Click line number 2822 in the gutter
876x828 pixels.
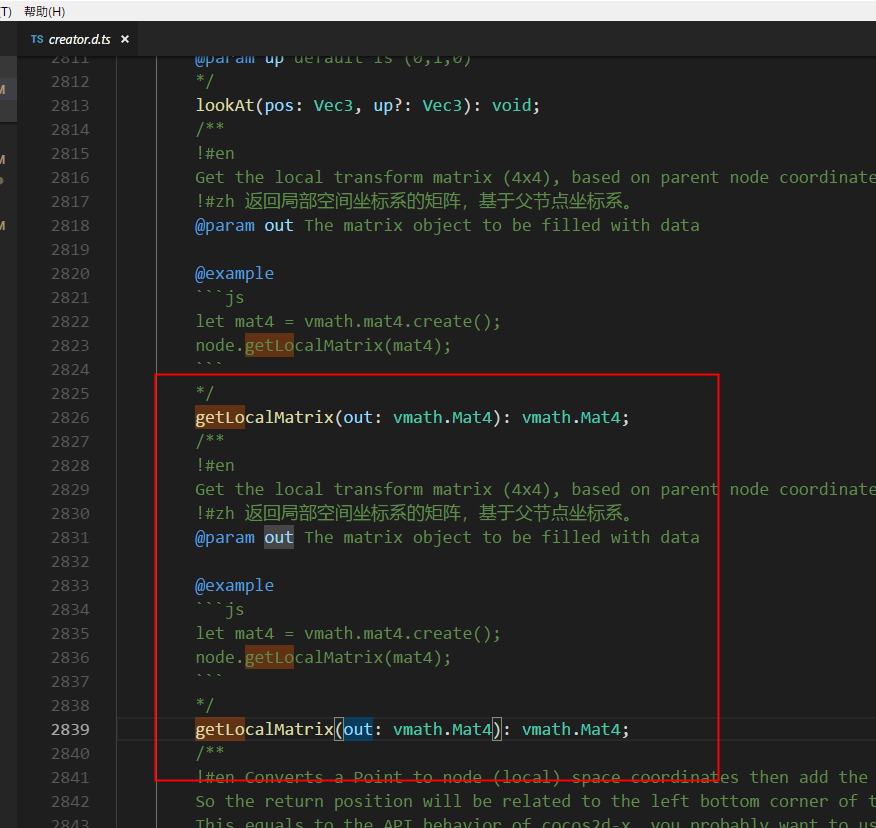click(x=70, y=322)
